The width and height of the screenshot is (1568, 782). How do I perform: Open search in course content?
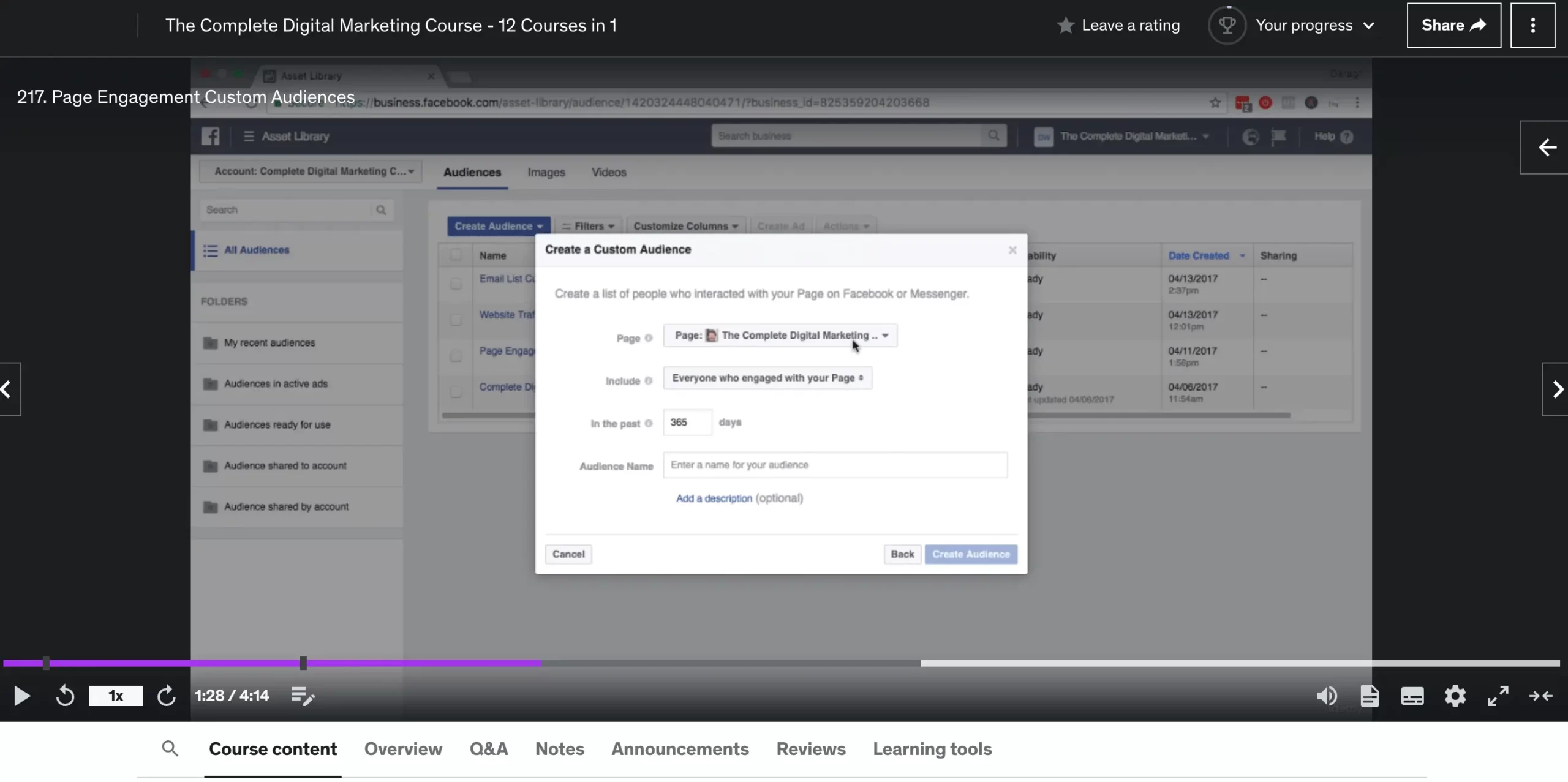170,748
